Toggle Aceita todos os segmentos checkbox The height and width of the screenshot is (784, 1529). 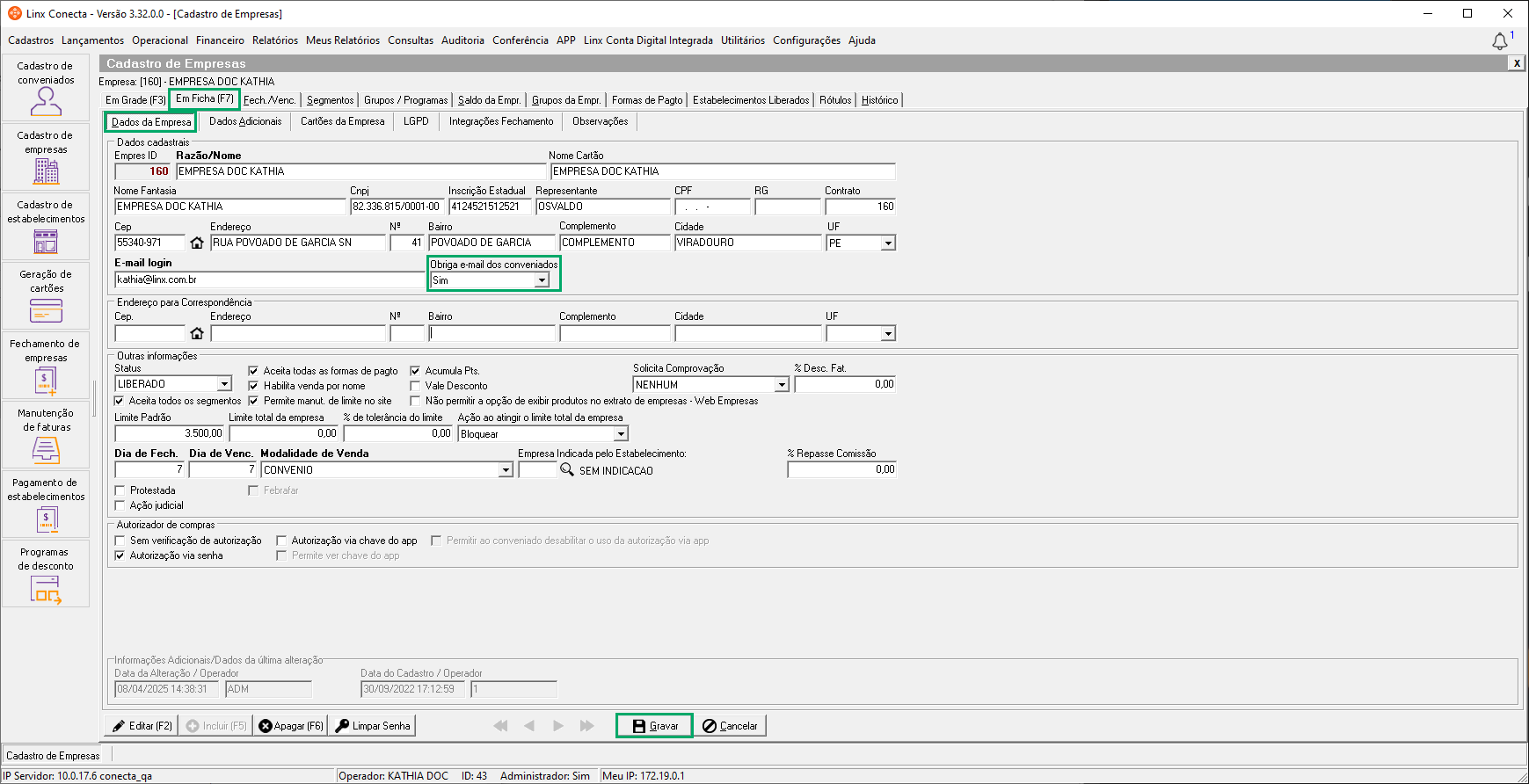[120, 401]
